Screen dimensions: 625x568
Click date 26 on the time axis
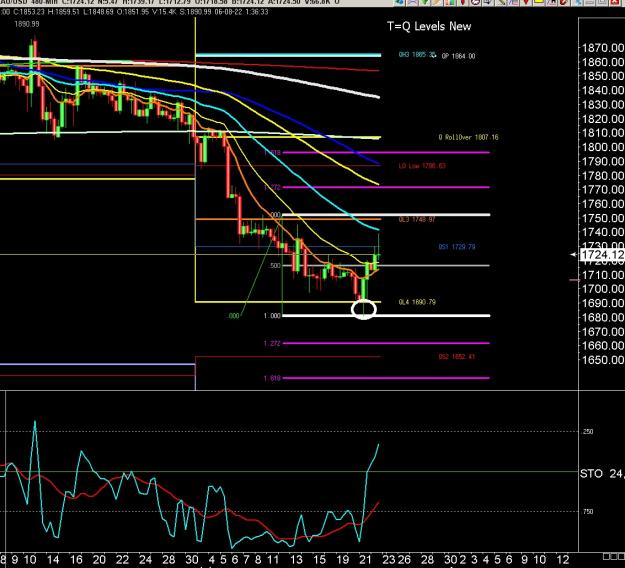coord(404,560)
